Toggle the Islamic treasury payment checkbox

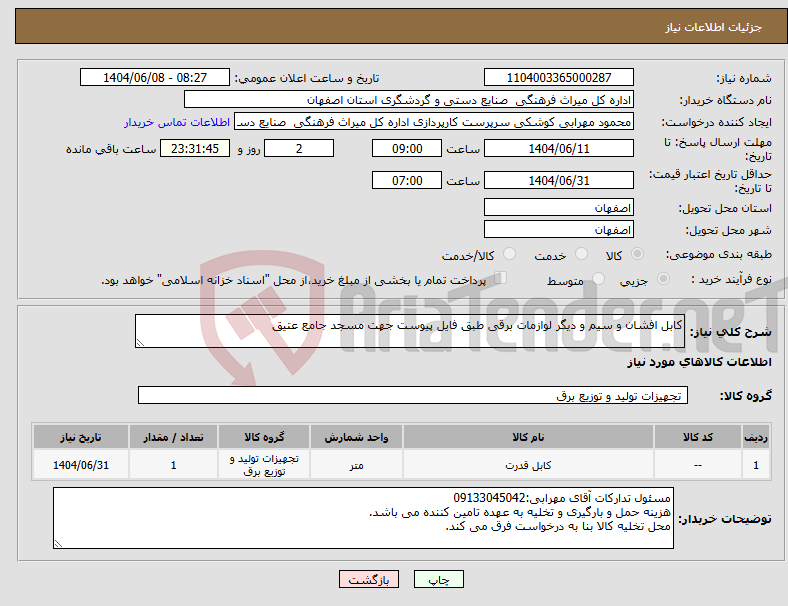pos(501,277)
